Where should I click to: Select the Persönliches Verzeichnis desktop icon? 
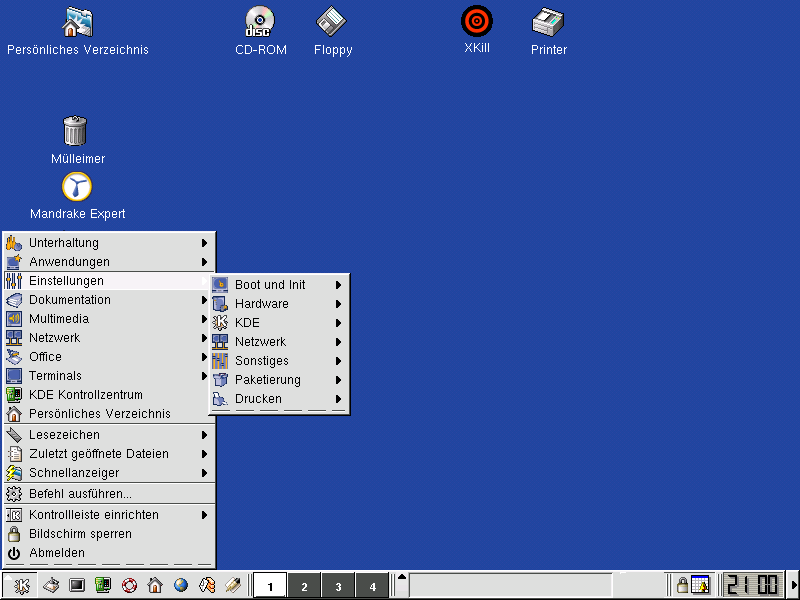78,31
